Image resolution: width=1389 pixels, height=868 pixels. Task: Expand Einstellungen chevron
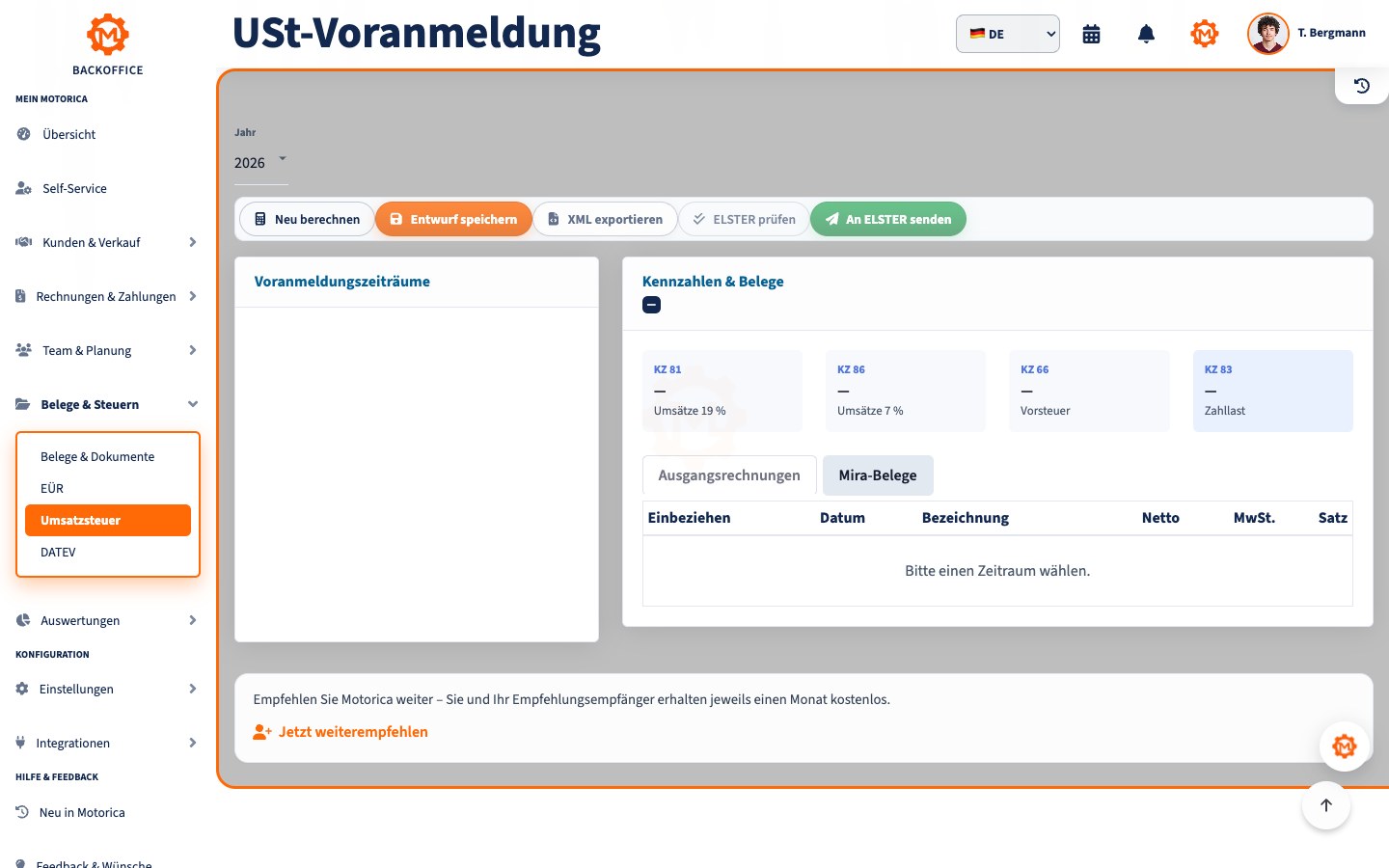(193, 689)
